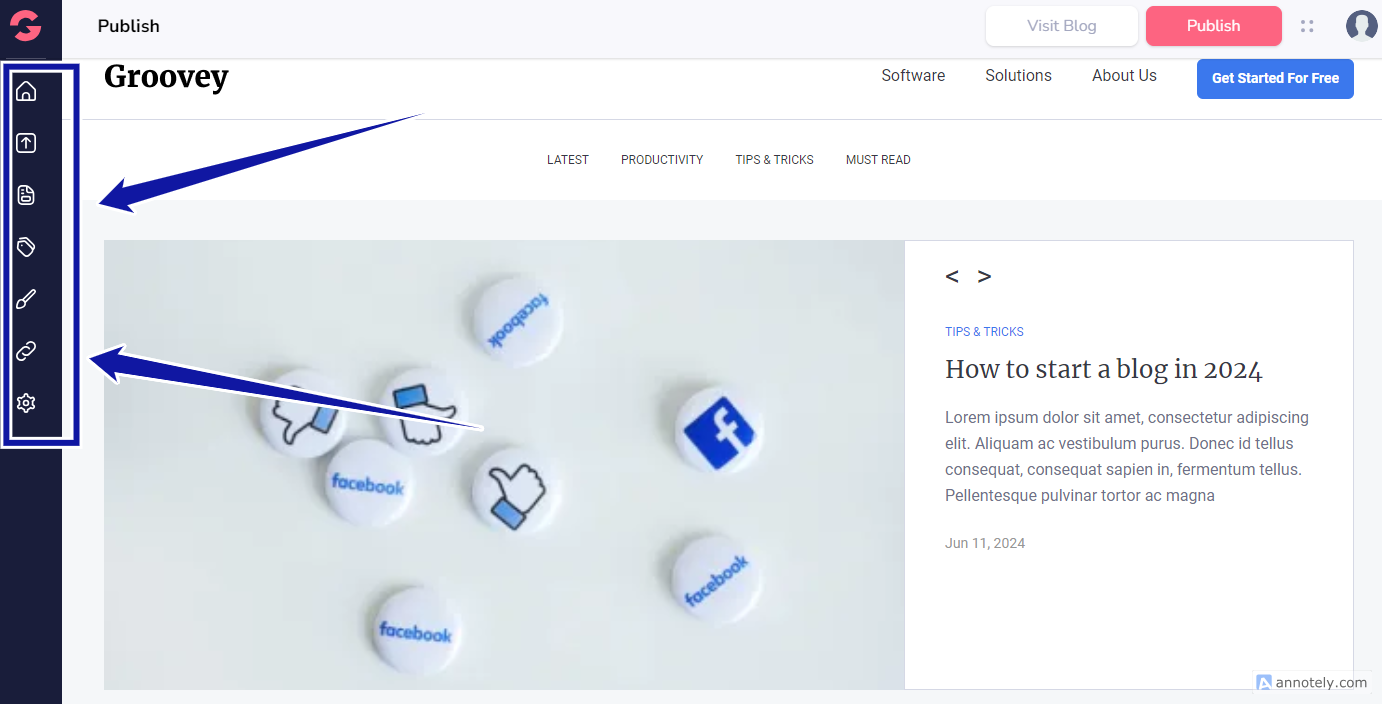Viewport: 1382px width, 704px height.
Task: Click the chain link sidebar icon
Action: (26, 351)
